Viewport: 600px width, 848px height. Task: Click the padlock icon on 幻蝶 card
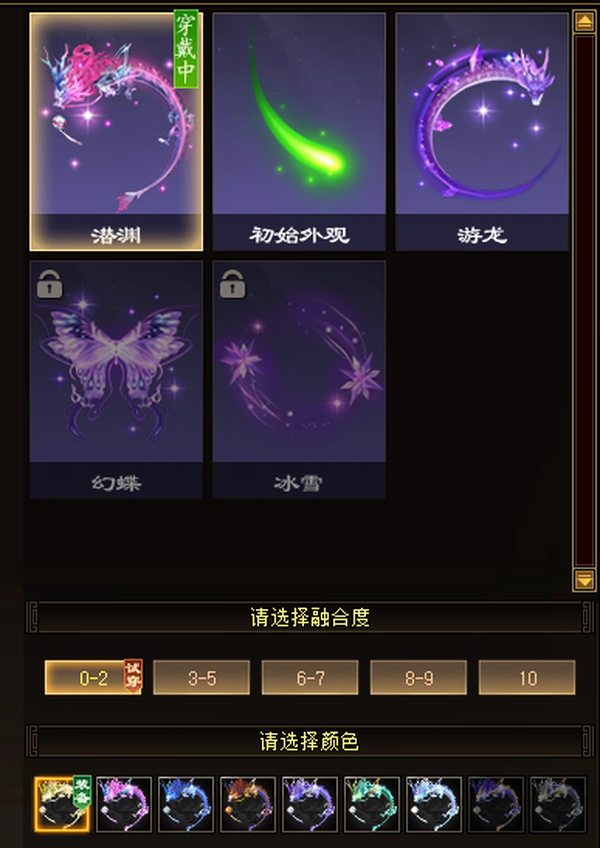(x=50, y=284)
